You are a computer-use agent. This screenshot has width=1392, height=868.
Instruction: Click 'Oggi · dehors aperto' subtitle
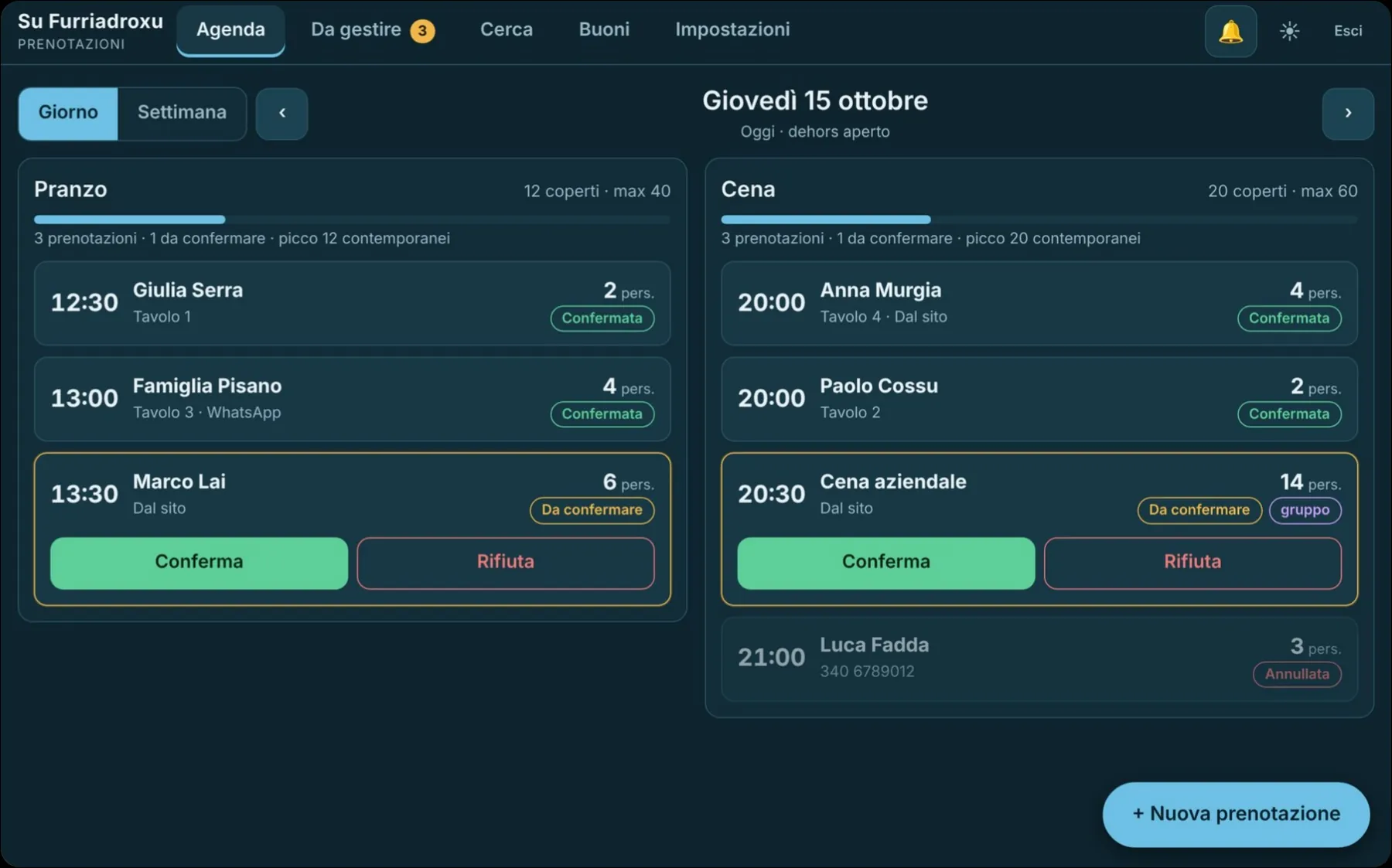tap(815, 131)
